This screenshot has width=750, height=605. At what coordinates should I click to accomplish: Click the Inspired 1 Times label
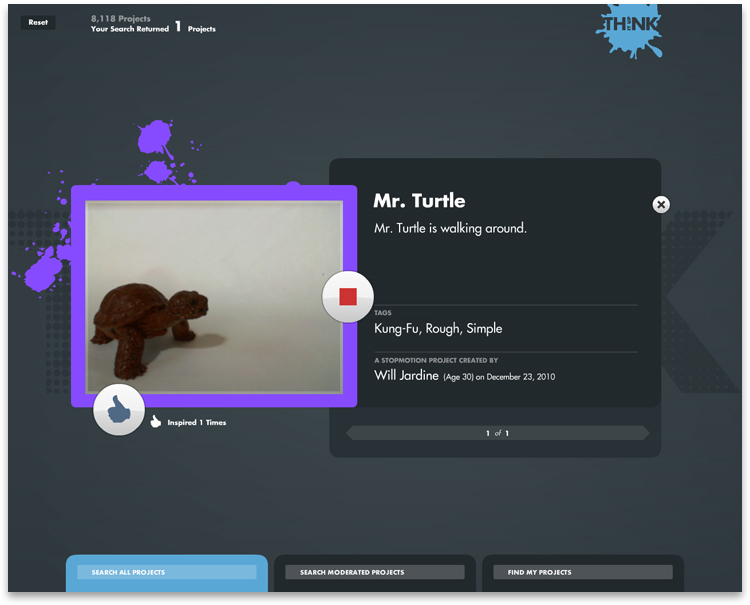(x=197, y=422)
